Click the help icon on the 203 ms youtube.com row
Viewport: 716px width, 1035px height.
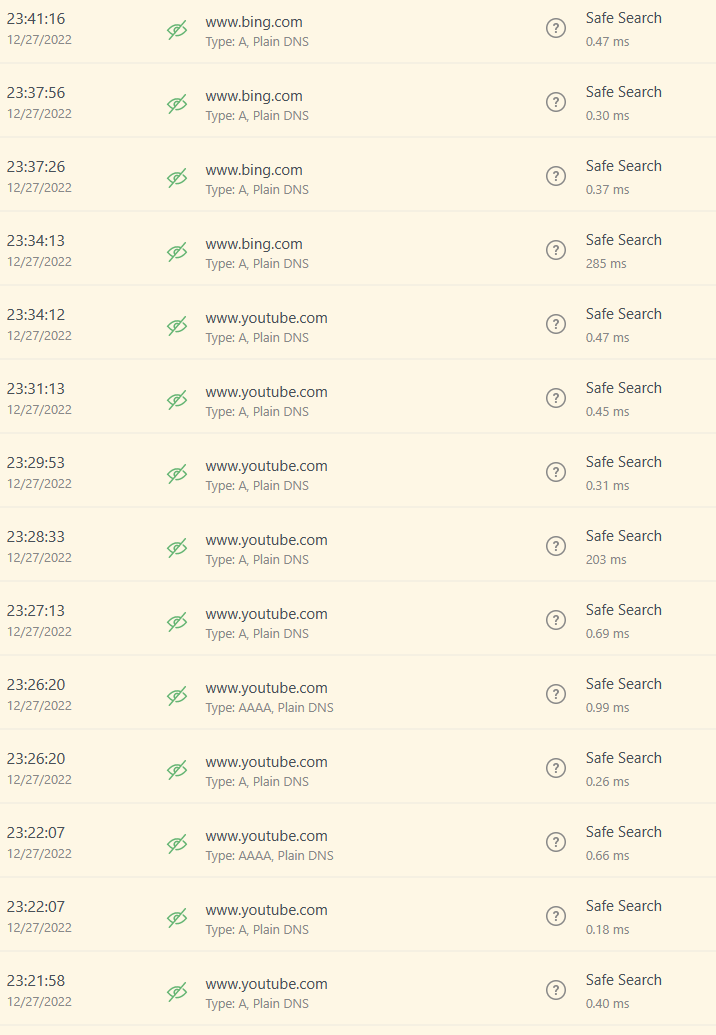pos(556,546)
